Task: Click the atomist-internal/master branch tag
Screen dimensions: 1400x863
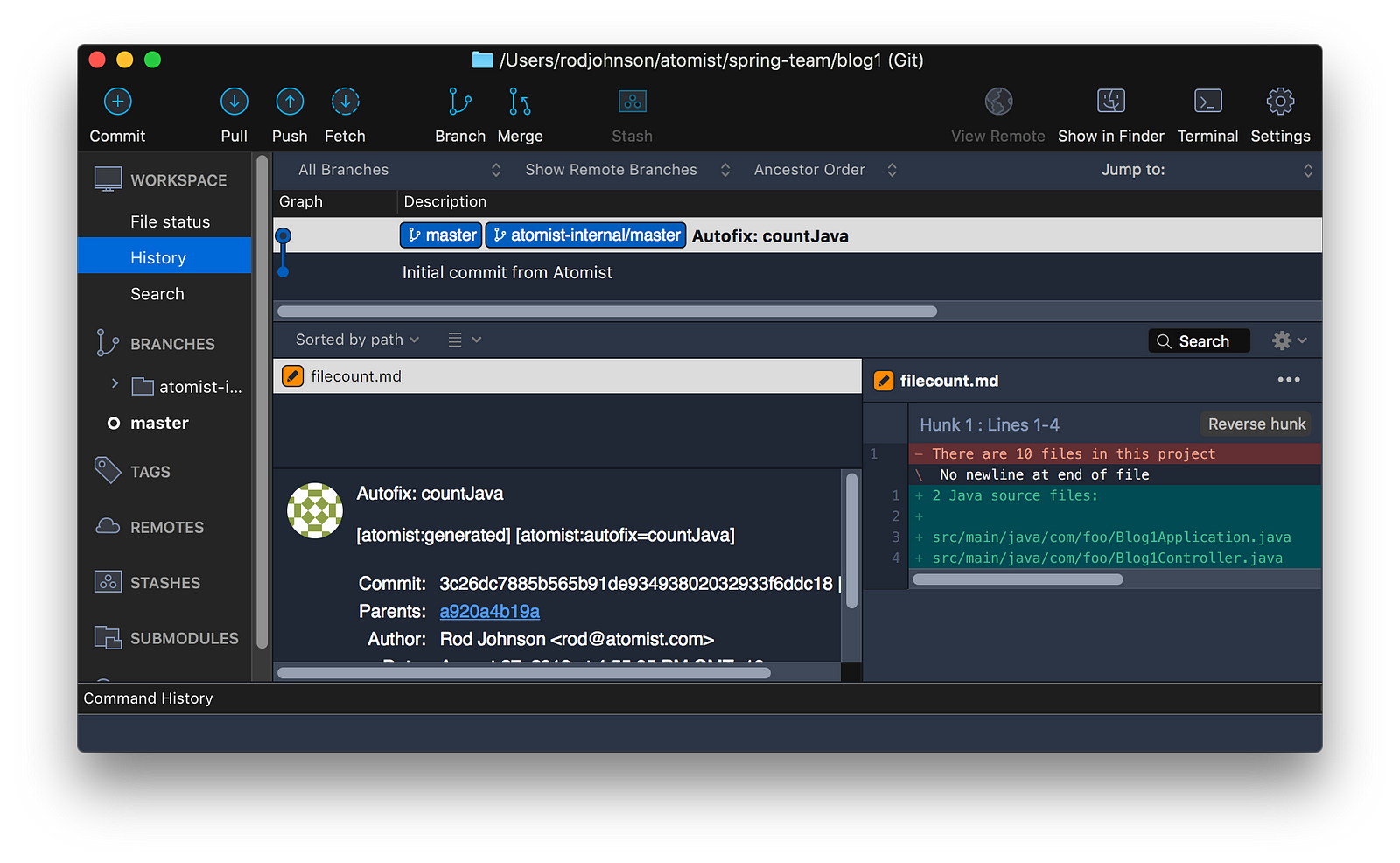Action: click(585, 235)
